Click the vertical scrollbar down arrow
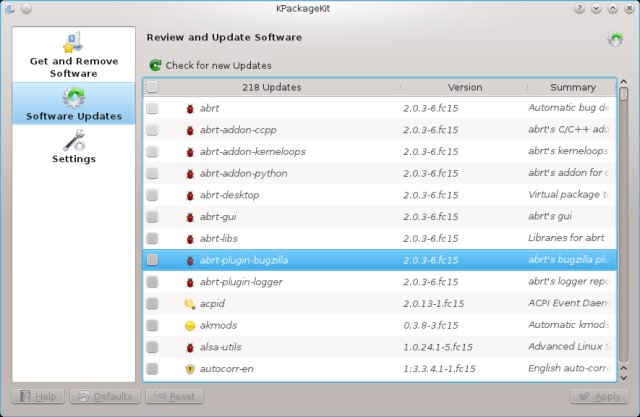The image size is (640, 417). [x=624, y=375]
